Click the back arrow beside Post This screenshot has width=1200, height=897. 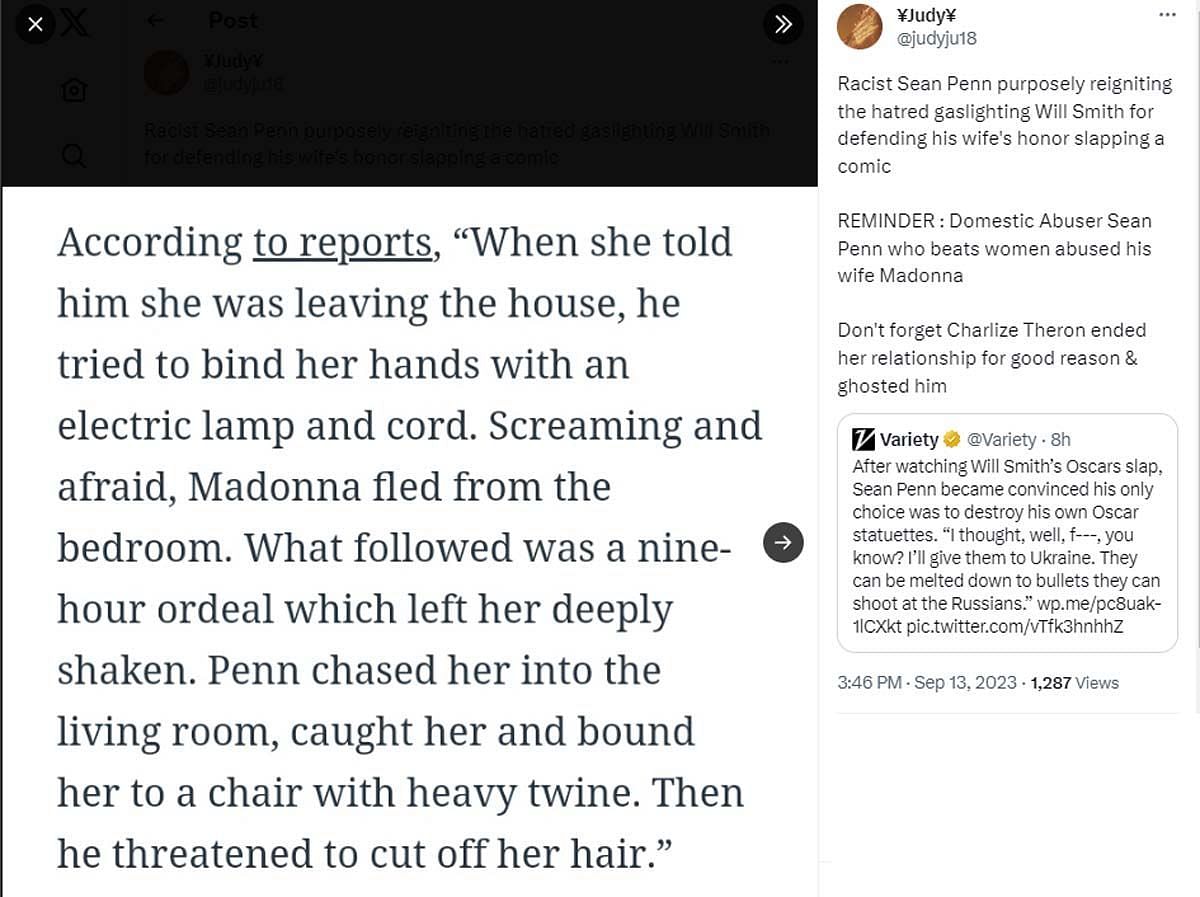click(155, 20)
